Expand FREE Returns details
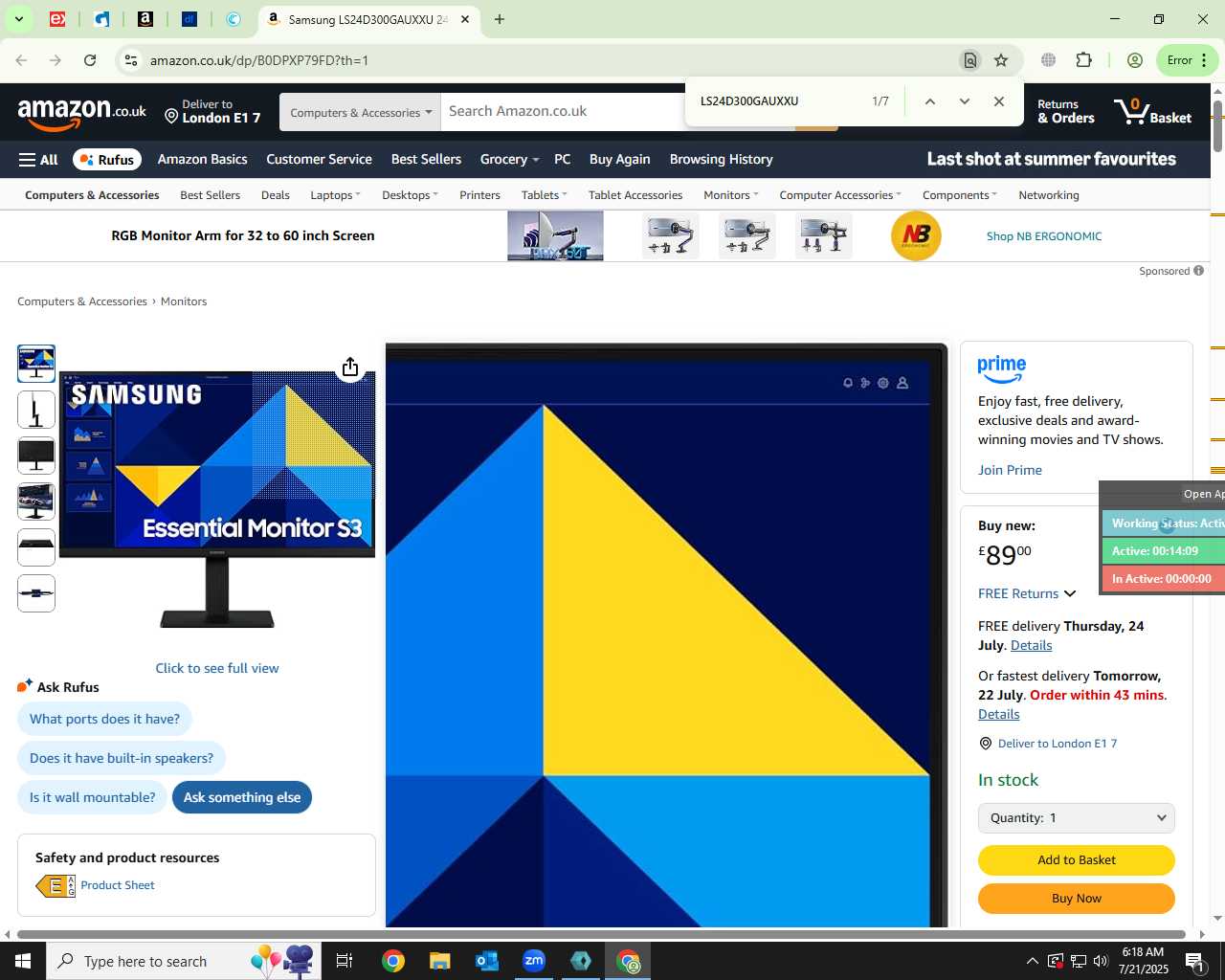 pos(1027,593)
